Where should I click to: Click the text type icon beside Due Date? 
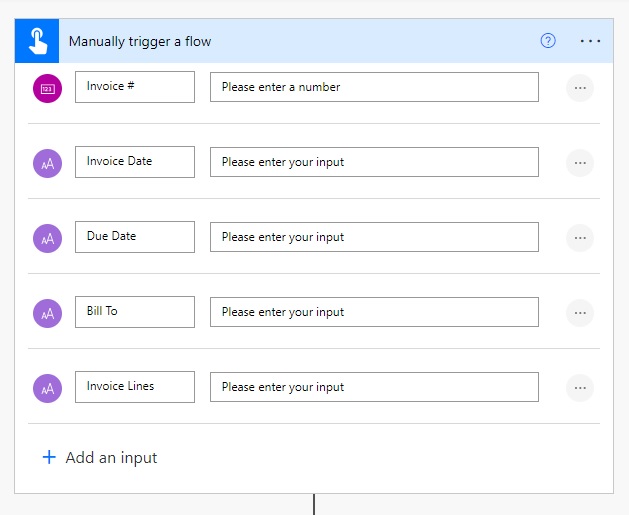47,238
